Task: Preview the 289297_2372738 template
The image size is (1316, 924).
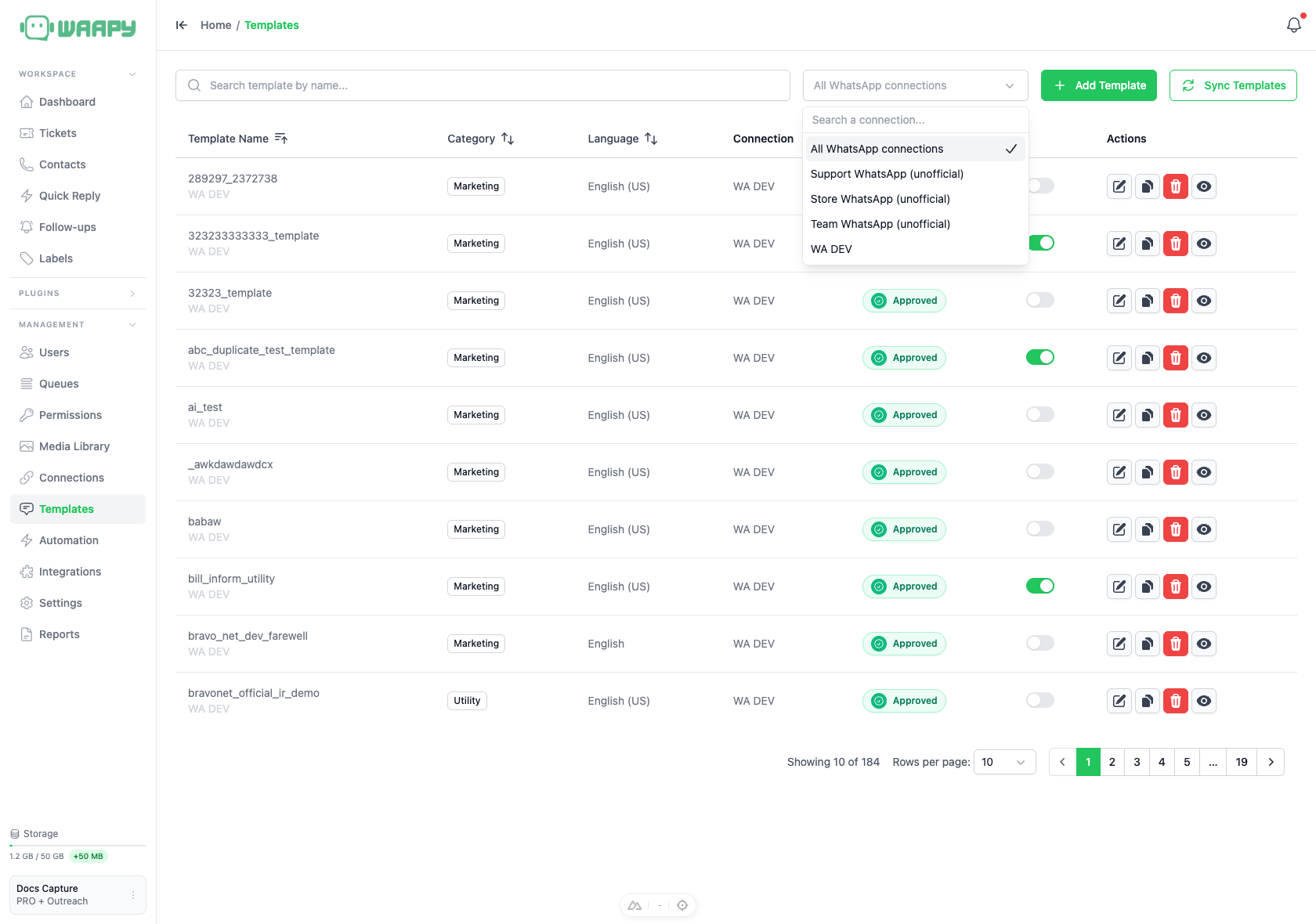Action: (x=1204, y=186)
